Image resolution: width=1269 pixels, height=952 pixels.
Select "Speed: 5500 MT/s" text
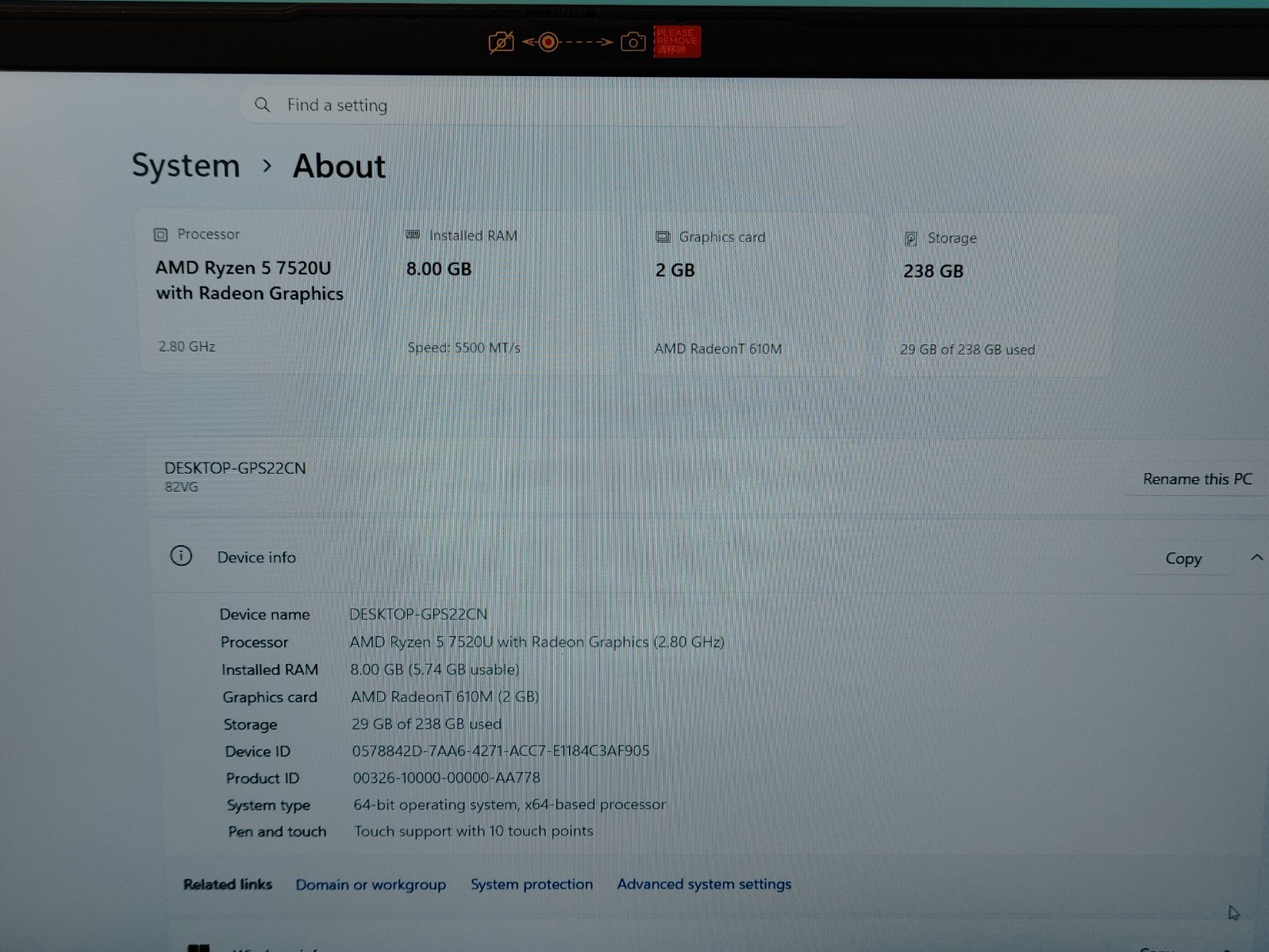pos(463,347)
